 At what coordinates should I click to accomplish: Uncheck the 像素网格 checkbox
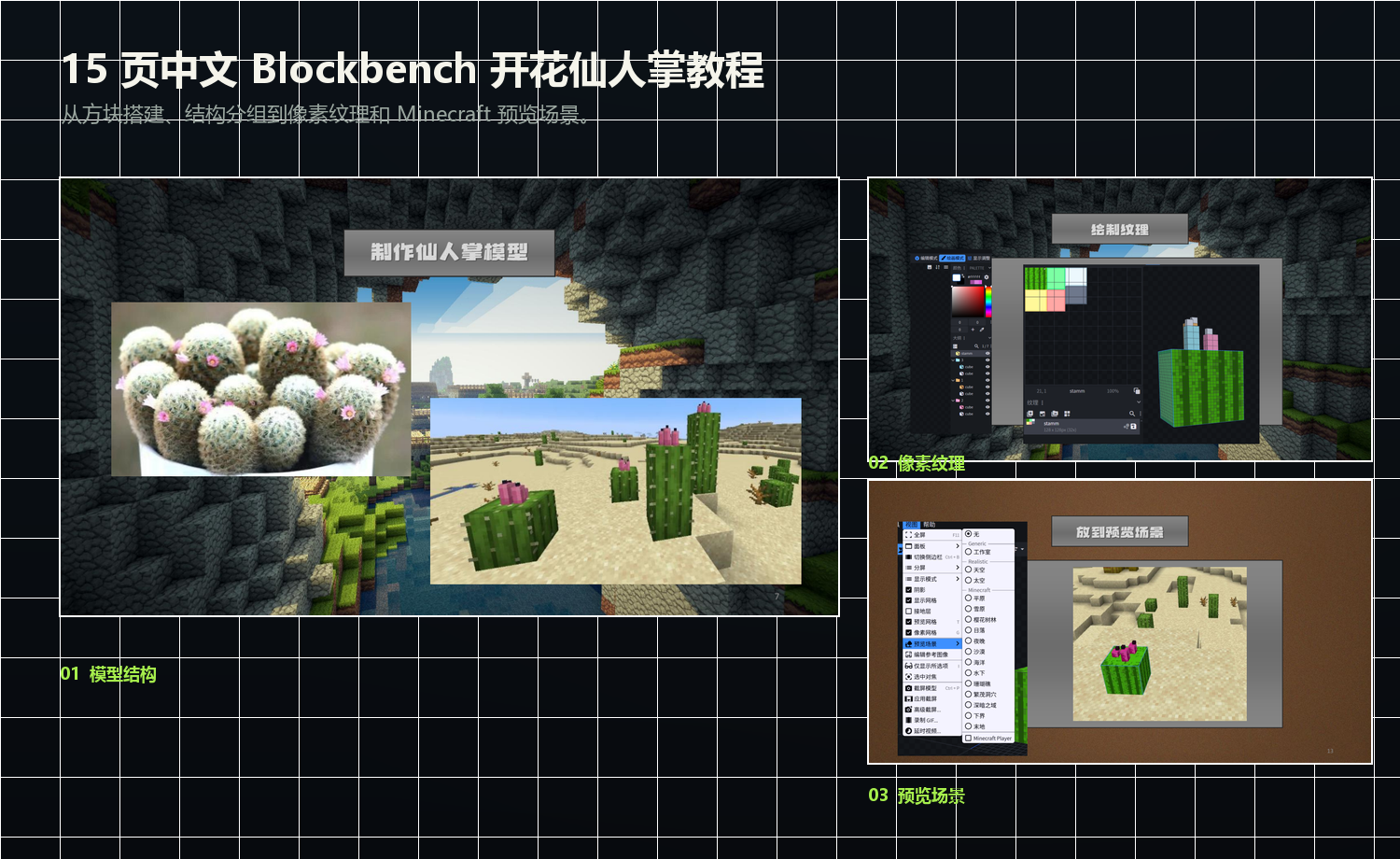[x=908, y=632]
